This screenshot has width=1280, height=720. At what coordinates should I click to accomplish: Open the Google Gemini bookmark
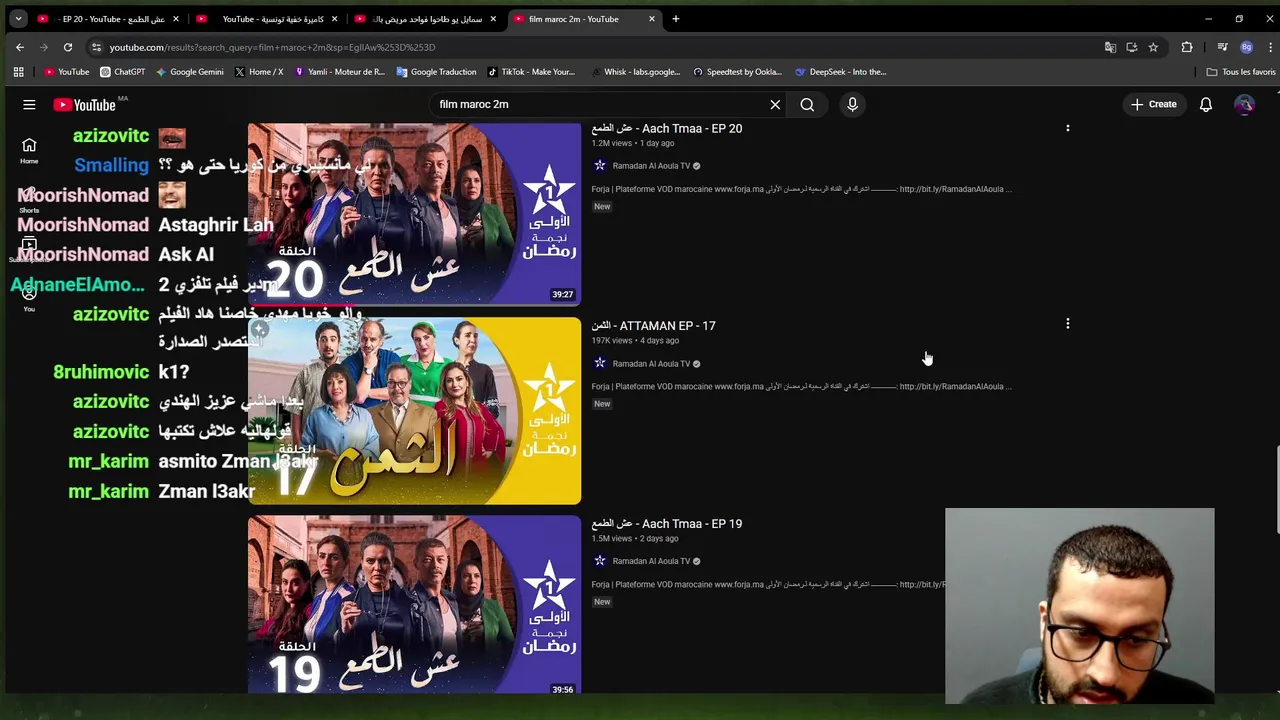(x=189, y=72)
